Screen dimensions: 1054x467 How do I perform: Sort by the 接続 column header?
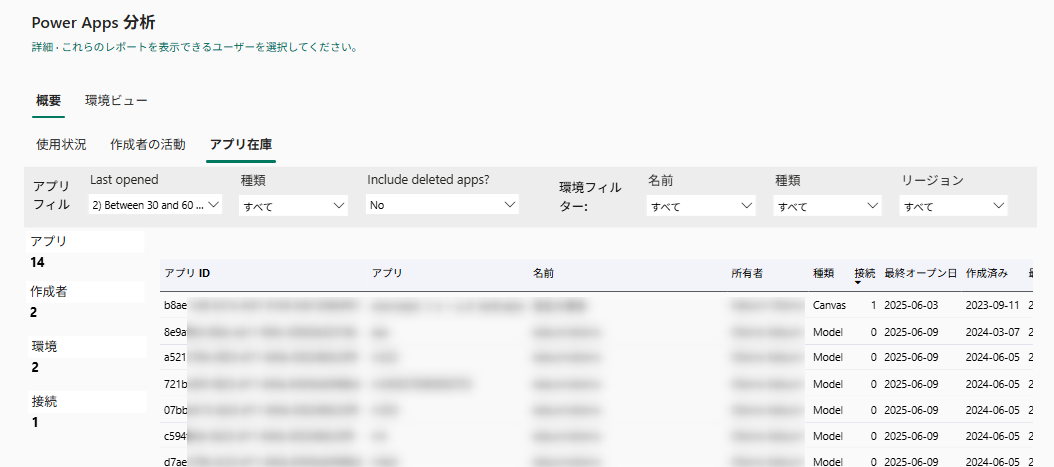pos(864,273)
